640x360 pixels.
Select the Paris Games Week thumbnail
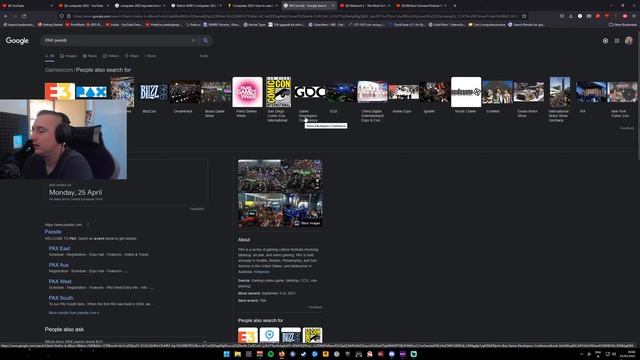pyautogui.click(x=247, y=92)
